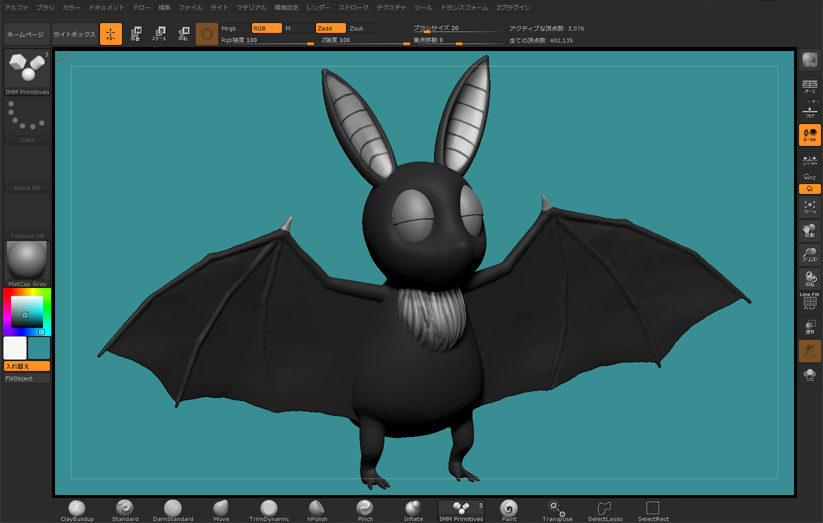Select the white main color swatch
The image size is (823, 523).
point(15,348)
